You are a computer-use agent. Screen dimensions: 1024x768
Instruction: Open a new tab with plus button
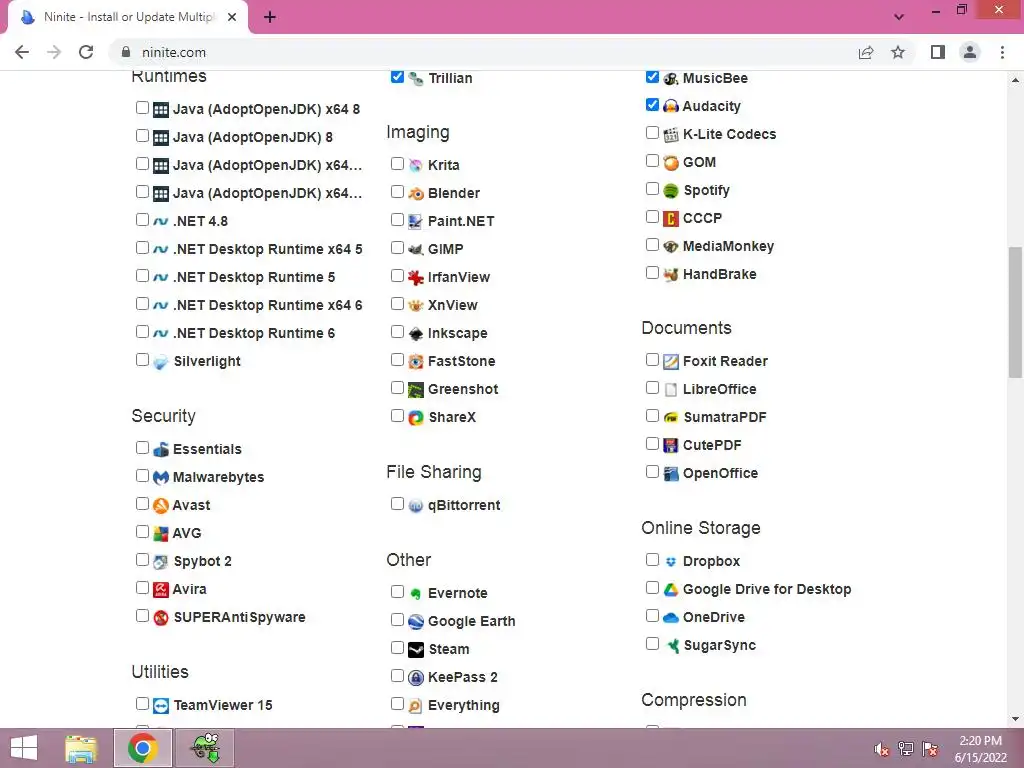click(270, 17)
